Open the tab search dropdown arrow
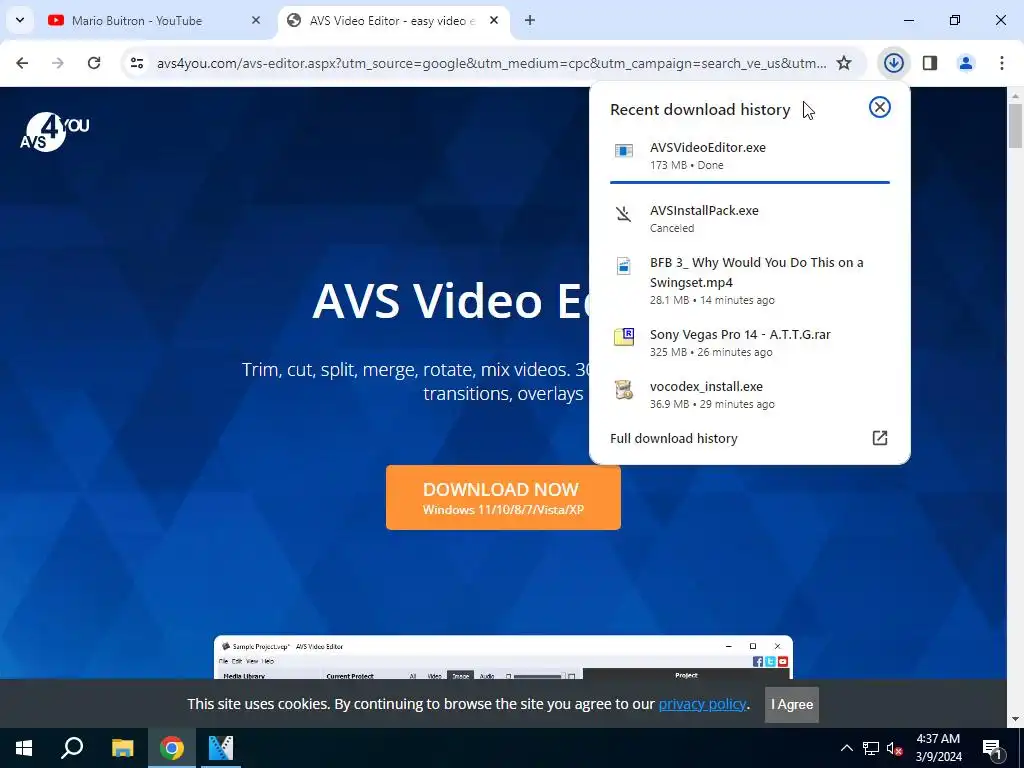The height and width of the screenshot is (768, 1024). (x=20, y=20)
